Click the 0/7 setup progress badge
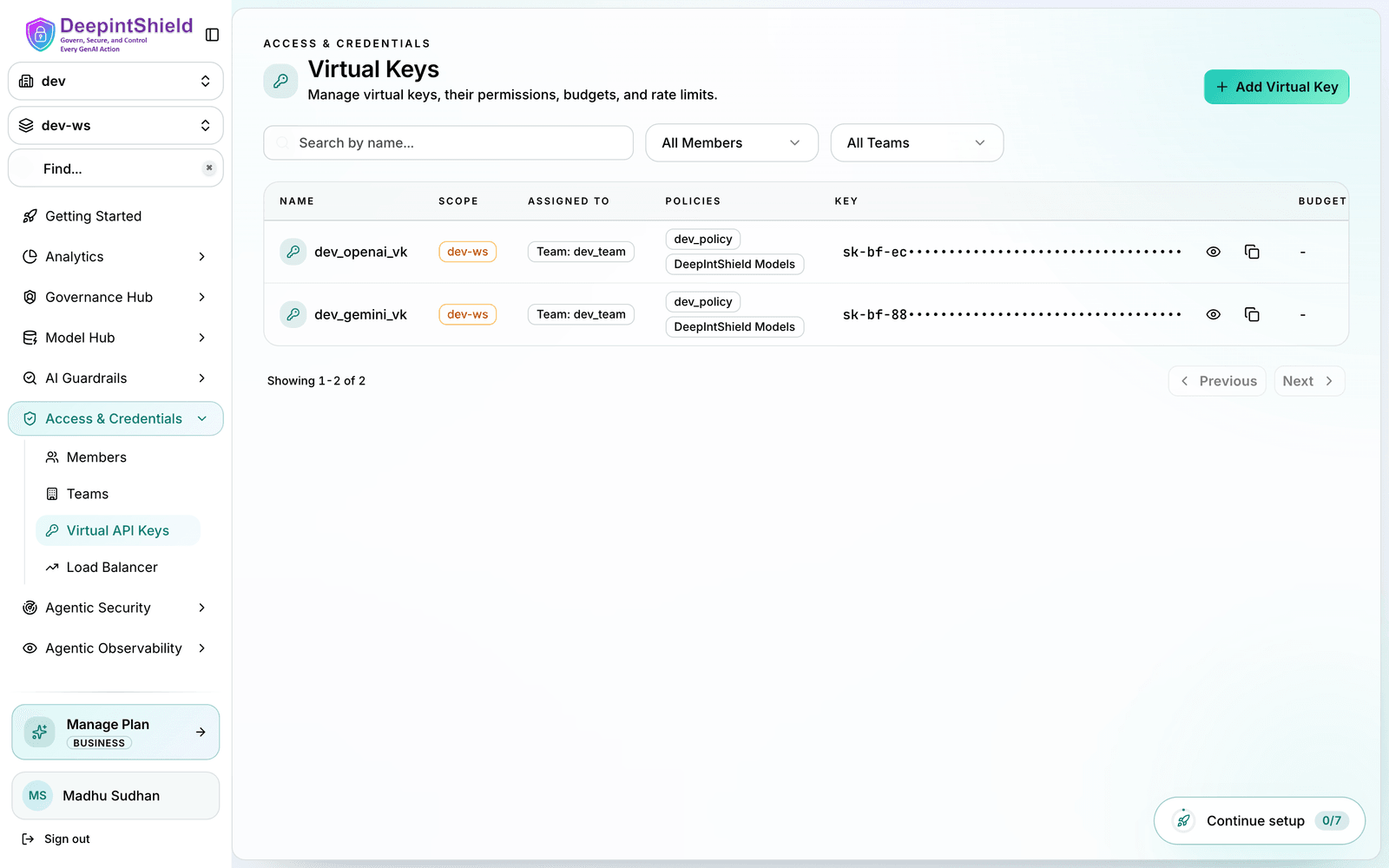This screenshot has width=1389, height=868. [1332, 820]
